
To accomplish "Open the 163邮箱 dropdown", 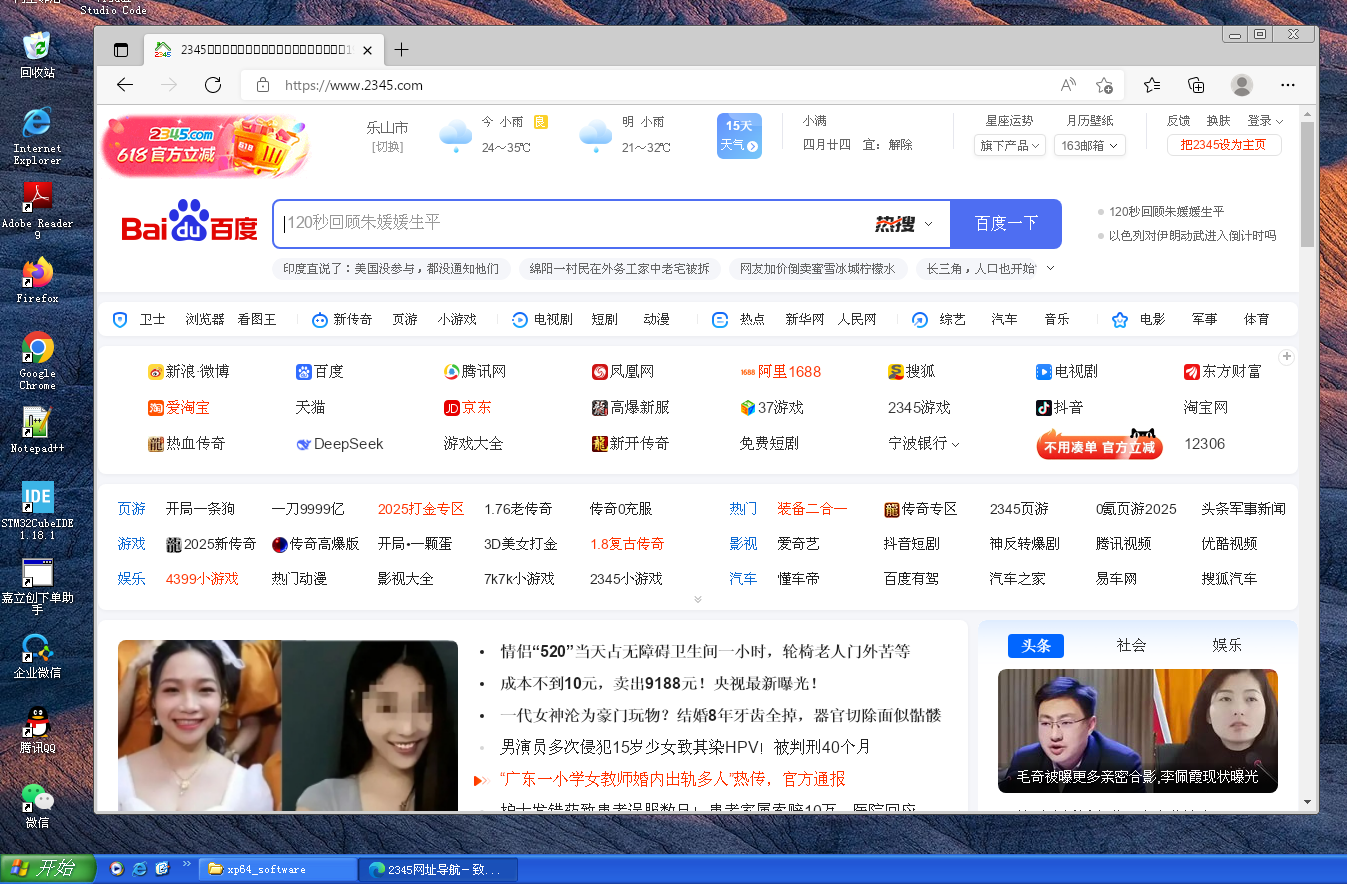I will coord(1089,145).
